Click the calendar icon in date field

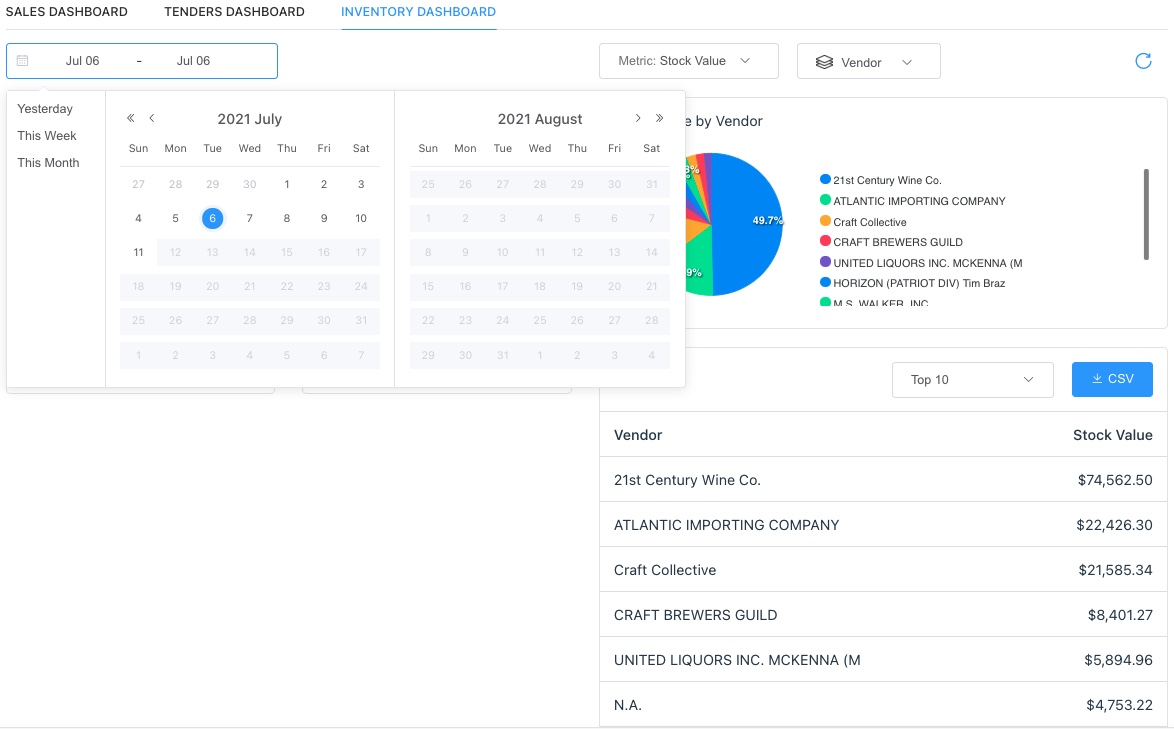coord(23,61)
